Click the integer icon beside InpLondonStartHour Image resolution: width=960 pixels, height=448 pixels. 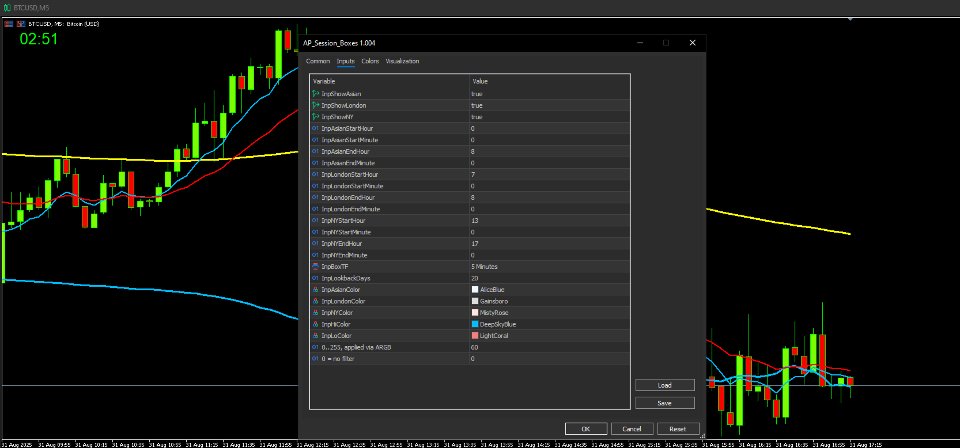tap(316, 174)
